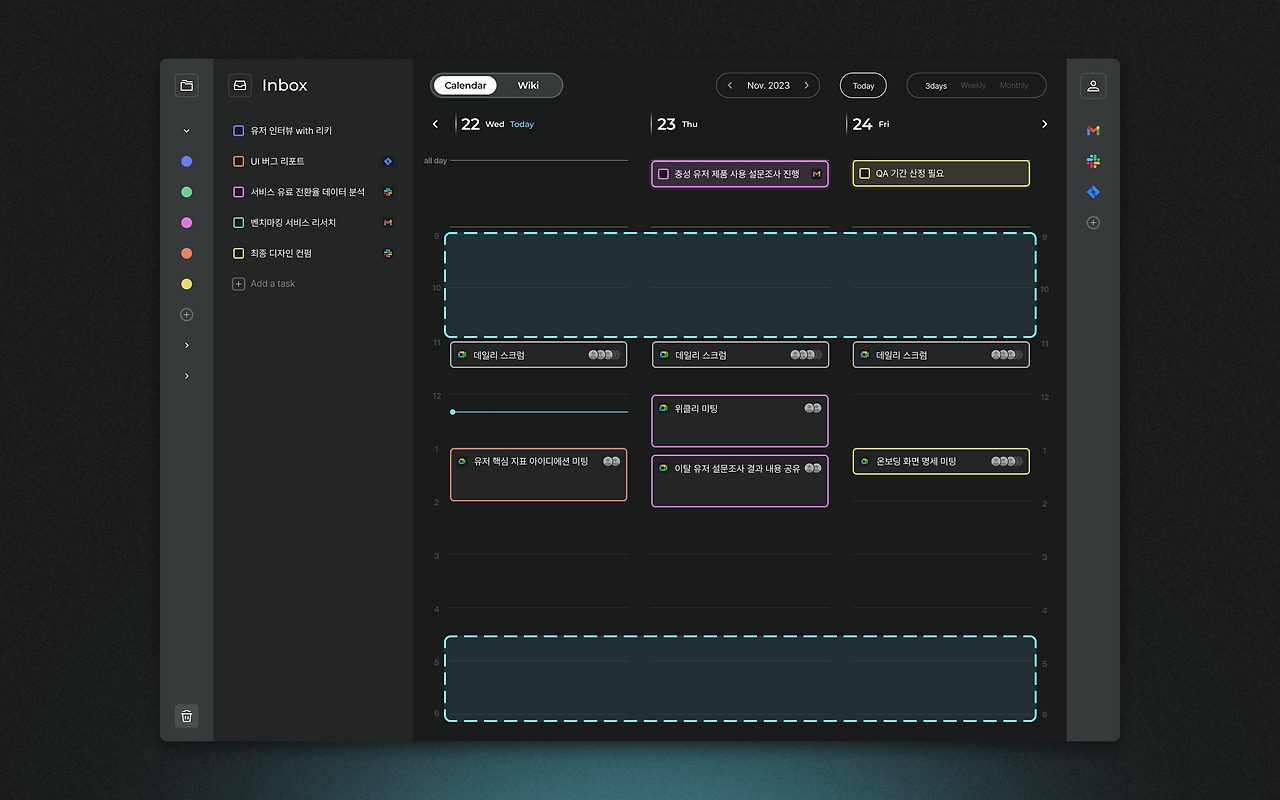Show next days with right calendar arrow
The height and width of the screenshot is (800, 1280).
[x=1045, y=124]
